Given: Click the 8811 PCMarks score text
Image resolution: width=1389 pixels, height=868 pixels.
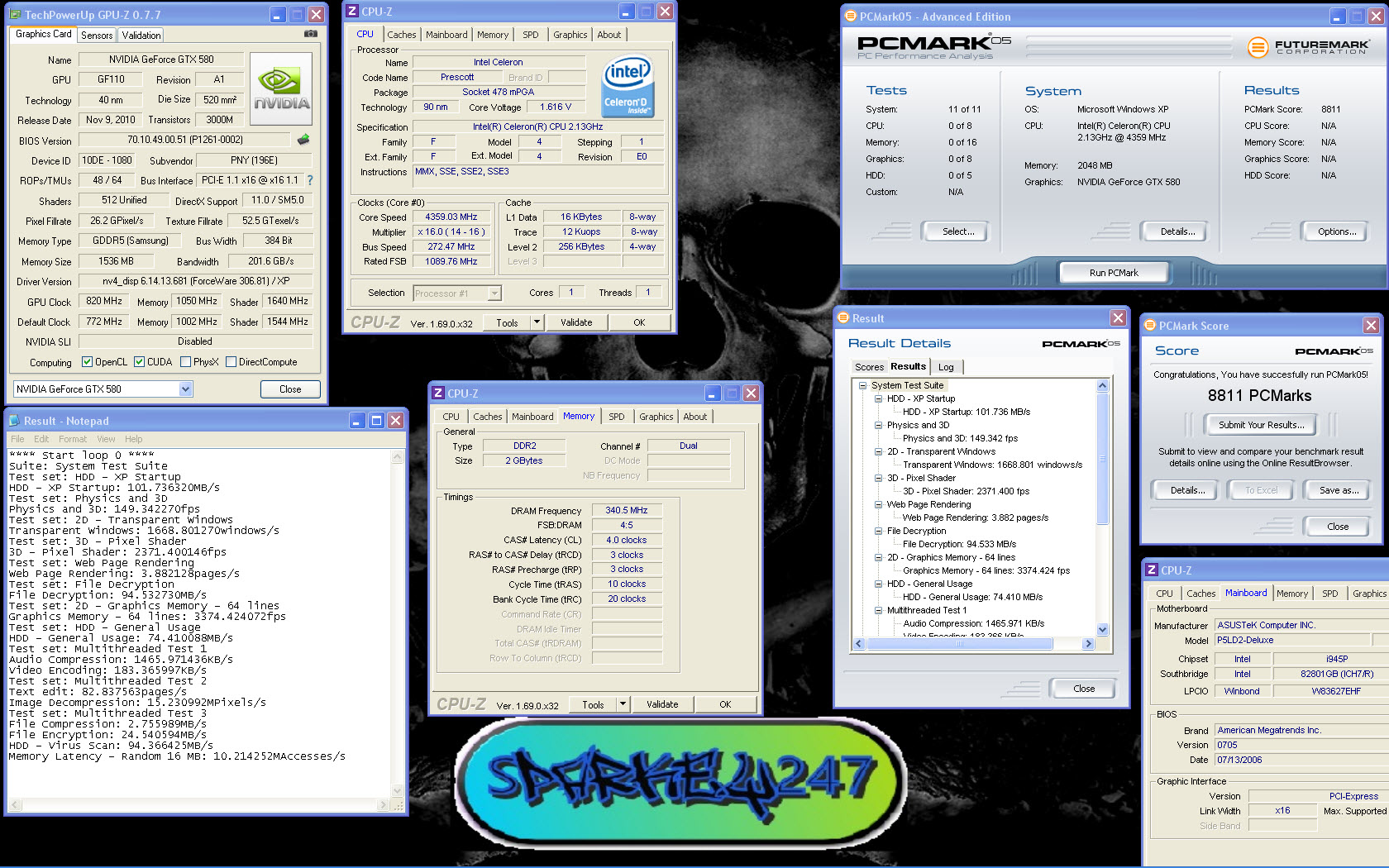Looking at the screenshot, I should [1259, 396].
